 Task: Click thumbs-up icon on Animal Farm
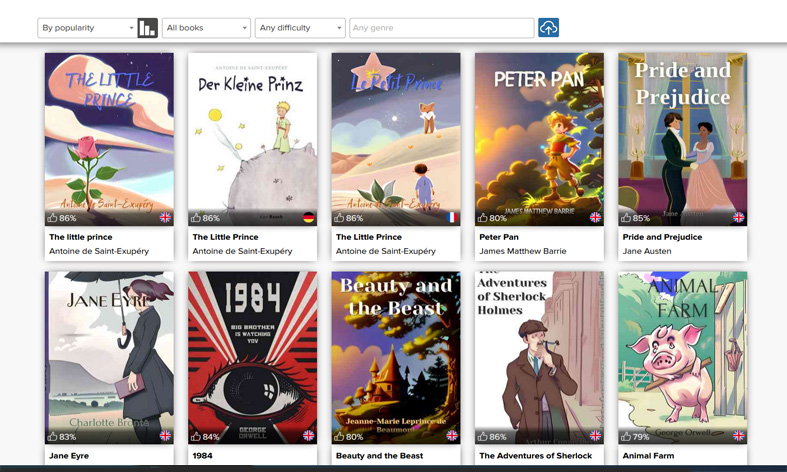(626, 436)
